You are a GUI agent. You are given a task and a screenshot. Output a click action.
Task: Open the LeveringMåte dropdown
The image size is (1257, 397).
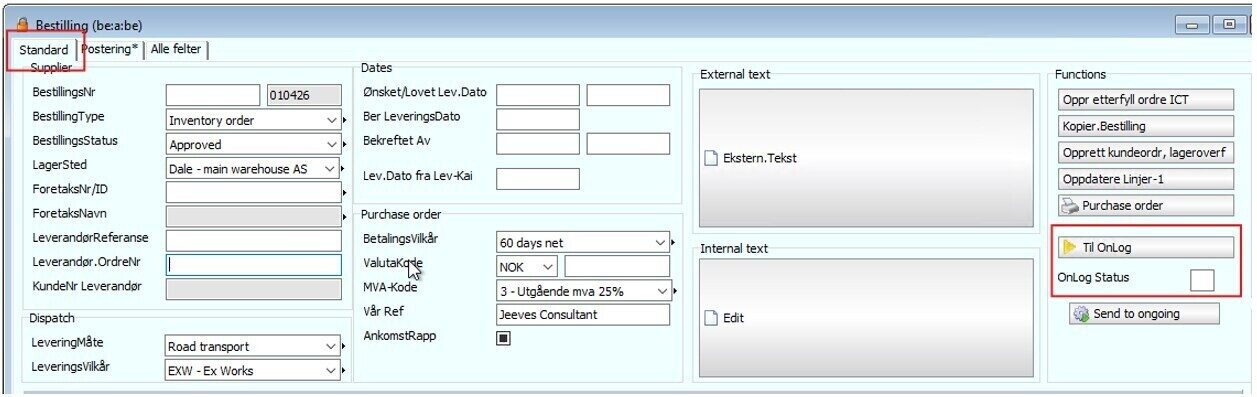click(333, 346)
